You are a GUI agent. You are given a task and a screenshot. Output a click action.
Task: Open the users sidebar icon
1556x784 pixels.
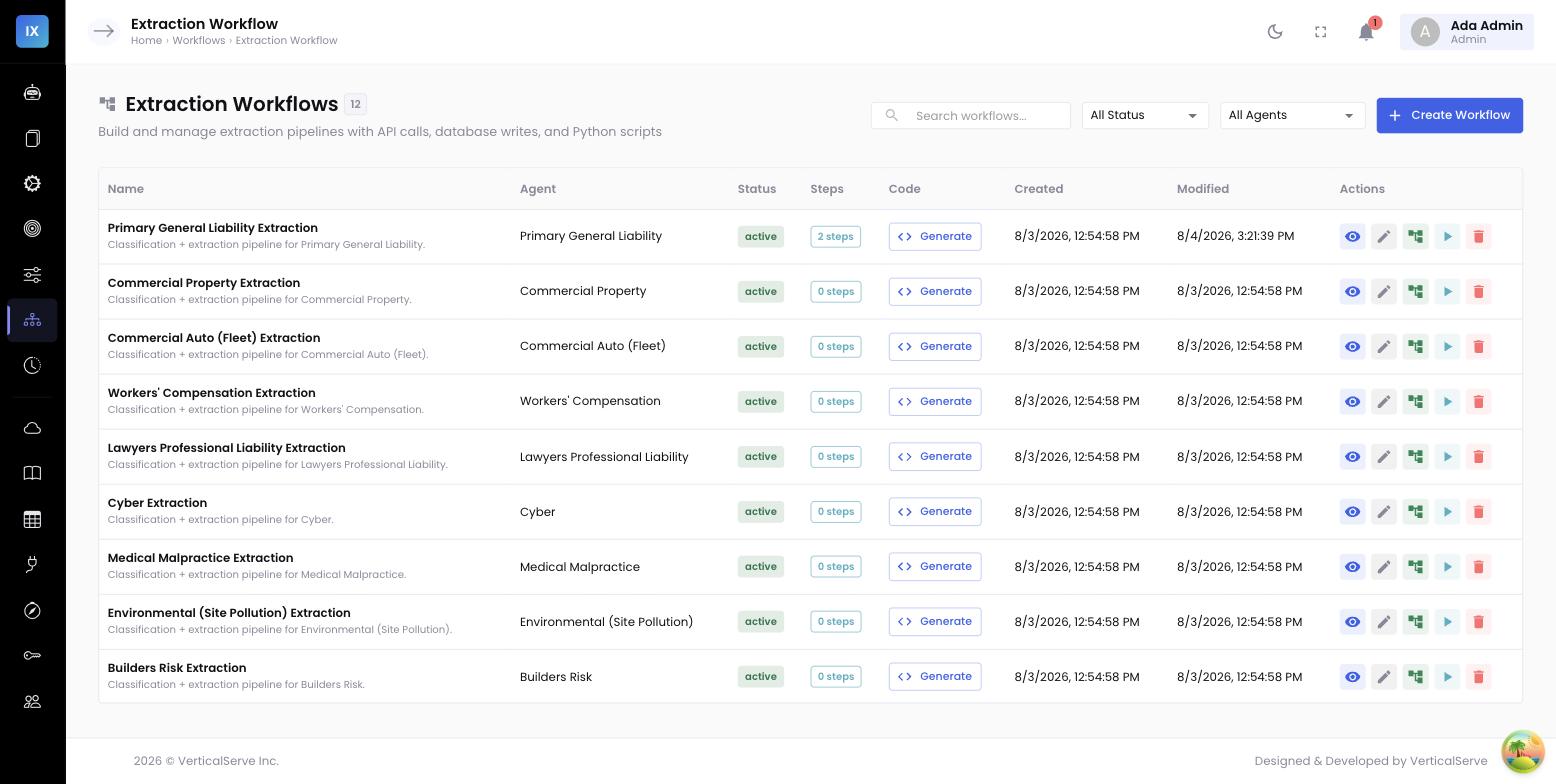coord(32,702)
